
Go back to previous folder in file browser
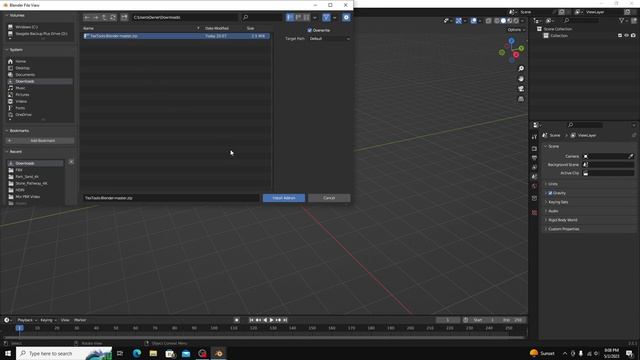(x=87, y=18)
